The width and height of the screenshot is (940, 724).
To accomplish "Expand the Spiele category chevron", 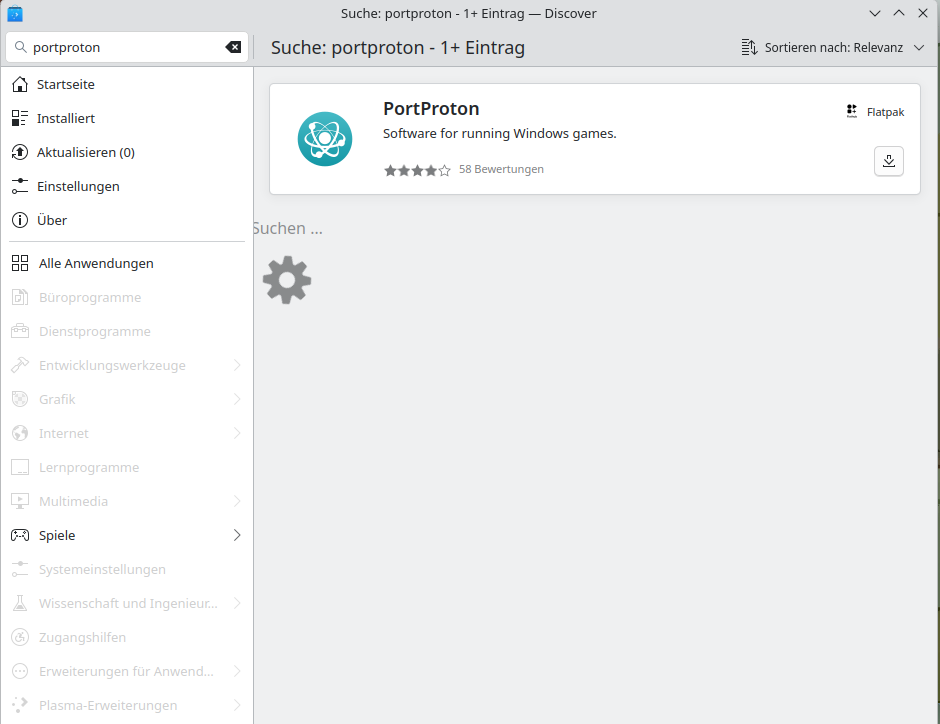I will (237, 535).
